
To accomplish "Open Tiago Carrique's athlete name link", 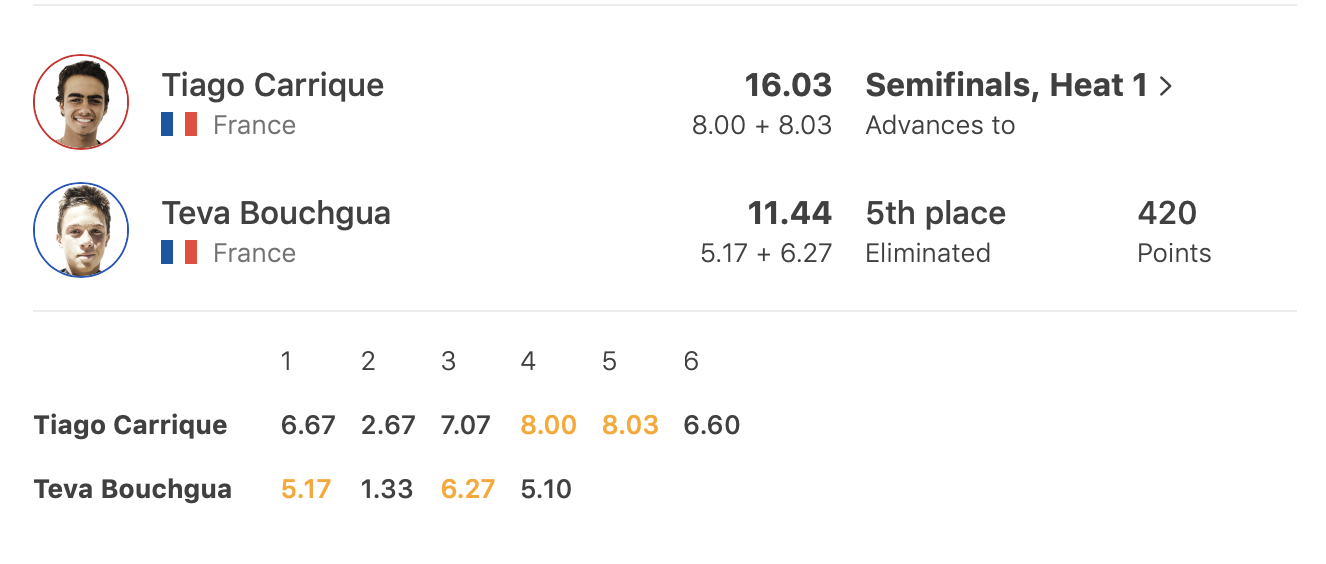I will tap(272, 85).
